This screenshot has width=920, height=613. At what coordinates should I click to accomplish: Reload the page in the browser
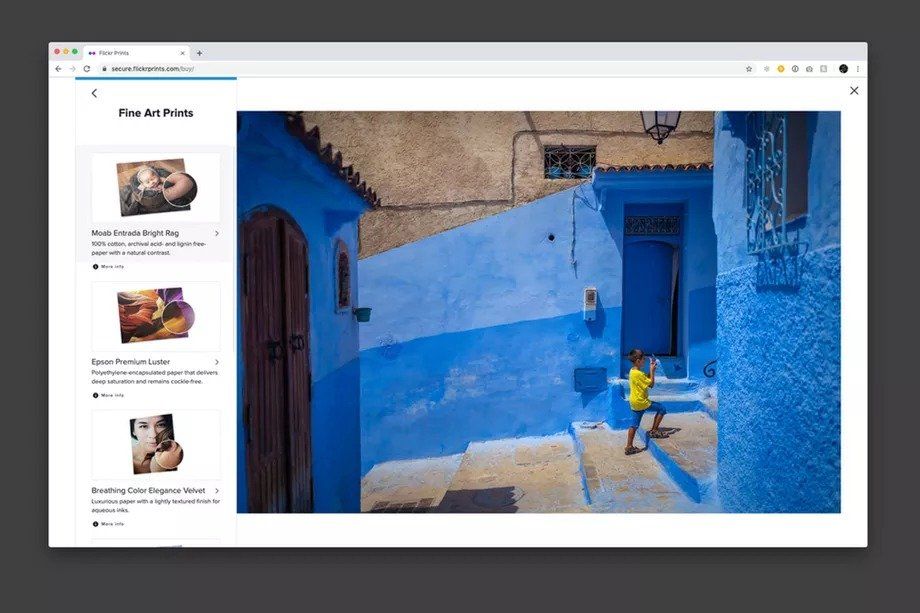[x=87, y=69]
